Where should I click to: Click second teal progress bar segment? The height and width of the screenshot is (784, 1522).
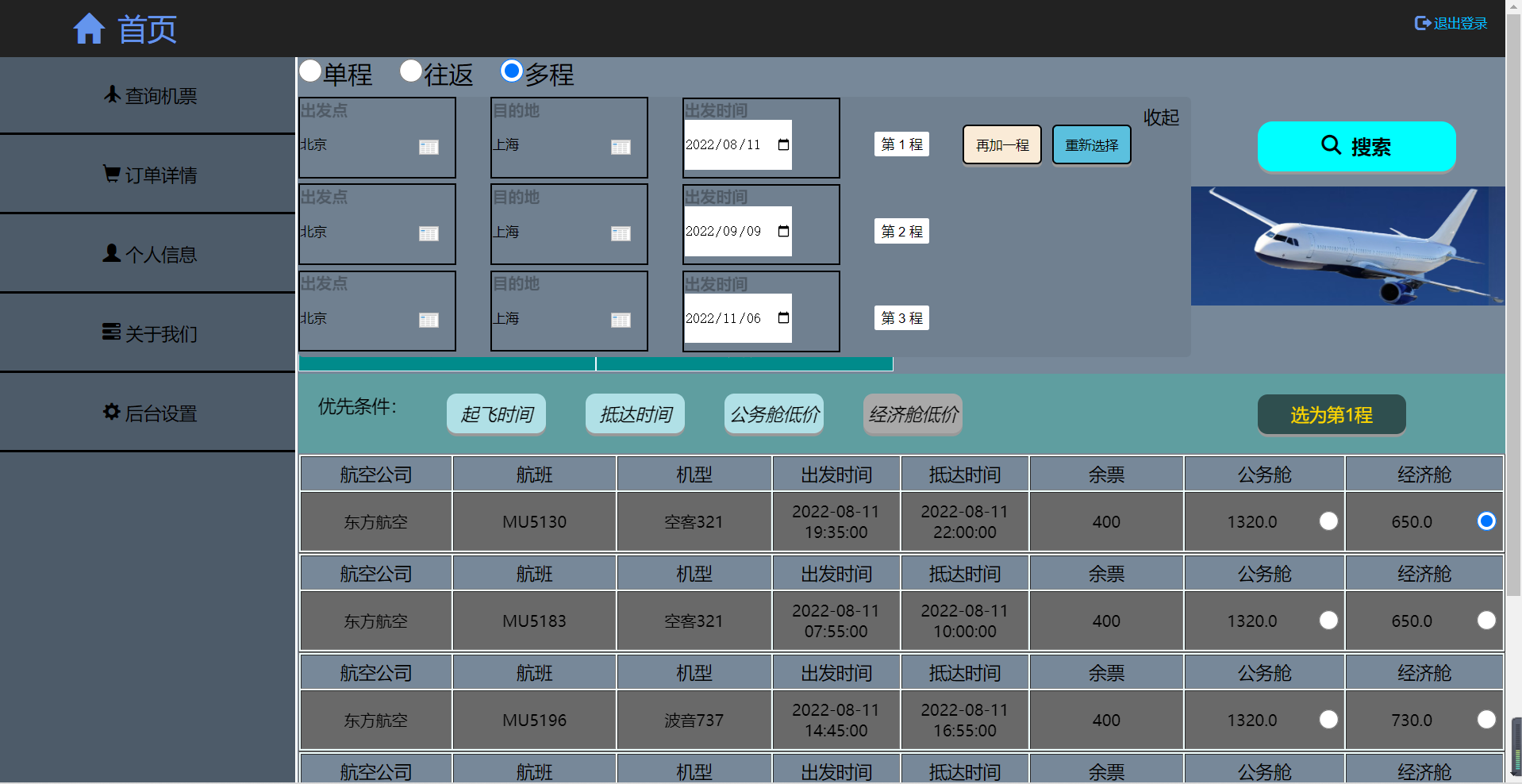[744, 363]
